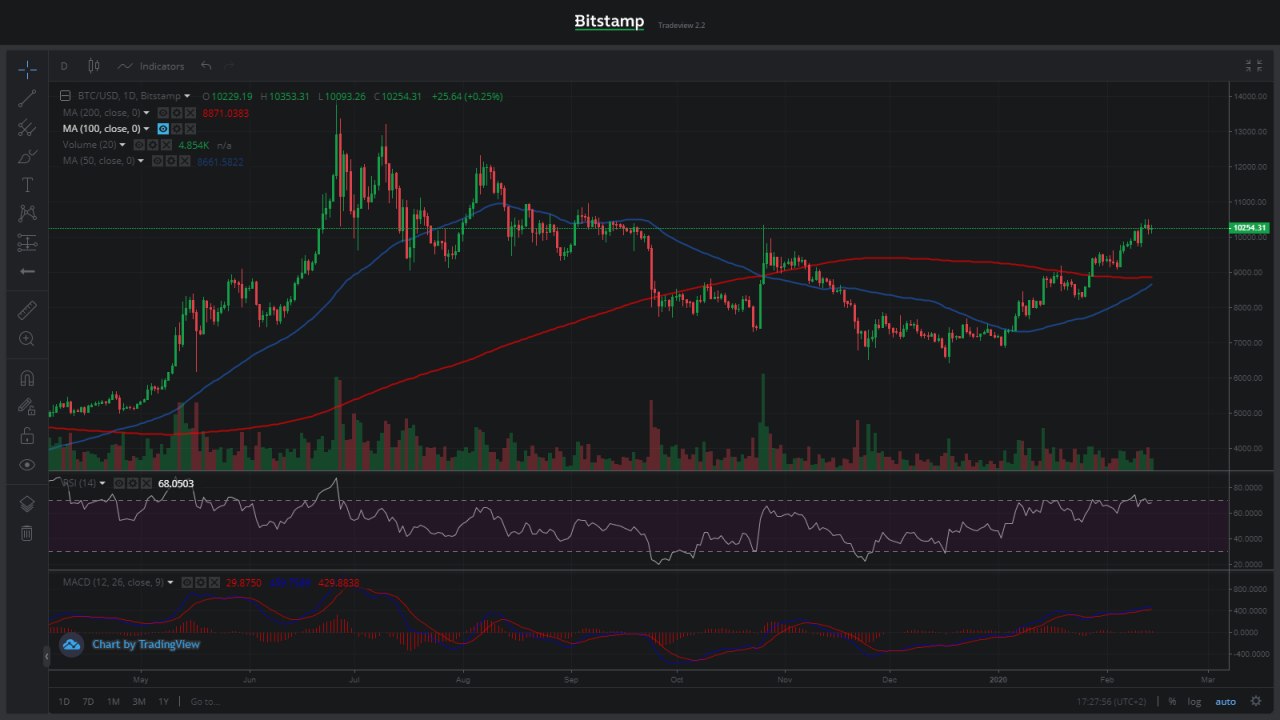The image size is (1280, 720).
Task: Expand the Volume (20) dropdown
Action: [x=122, y=145]
